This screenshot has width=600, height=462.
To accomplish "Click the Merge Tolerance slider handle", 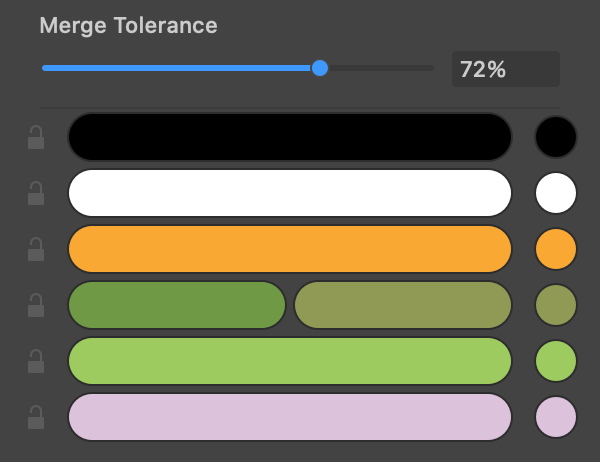I will tap(320, 68).
